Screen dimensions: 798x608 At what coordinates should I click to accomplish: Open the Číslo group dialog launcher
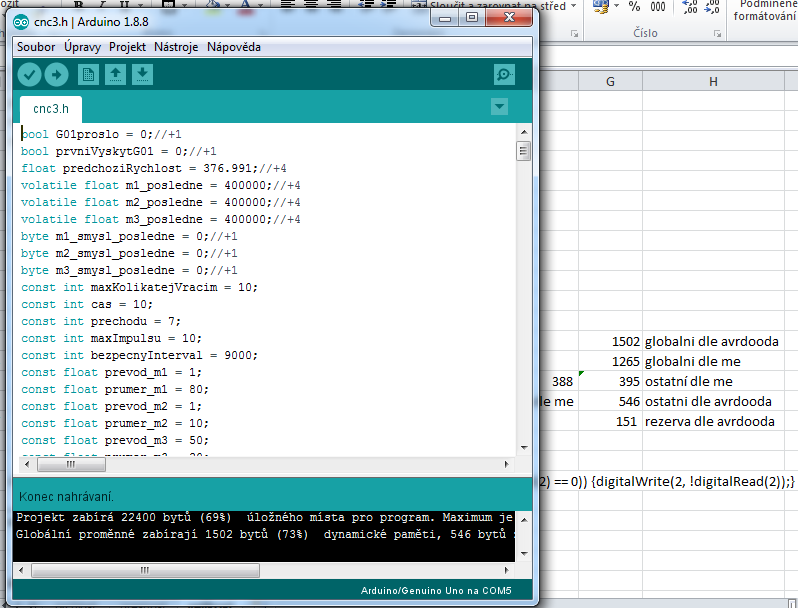point(717,34)
